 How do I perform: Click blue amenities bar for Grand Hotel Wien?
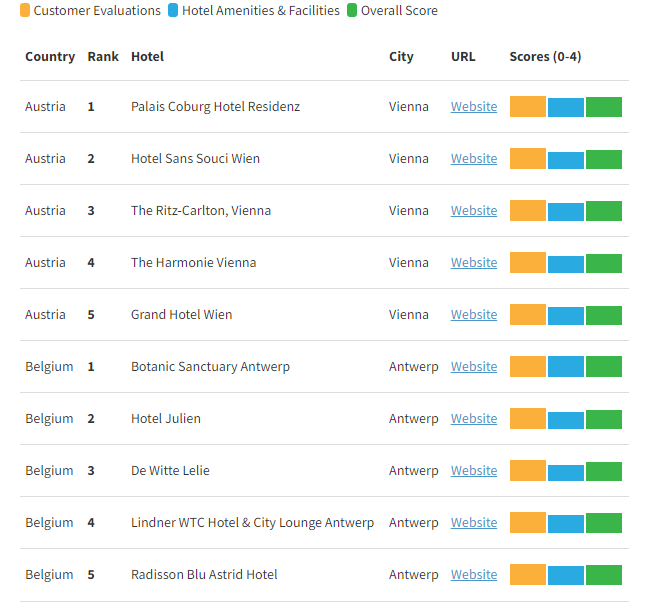pos(566,316)
